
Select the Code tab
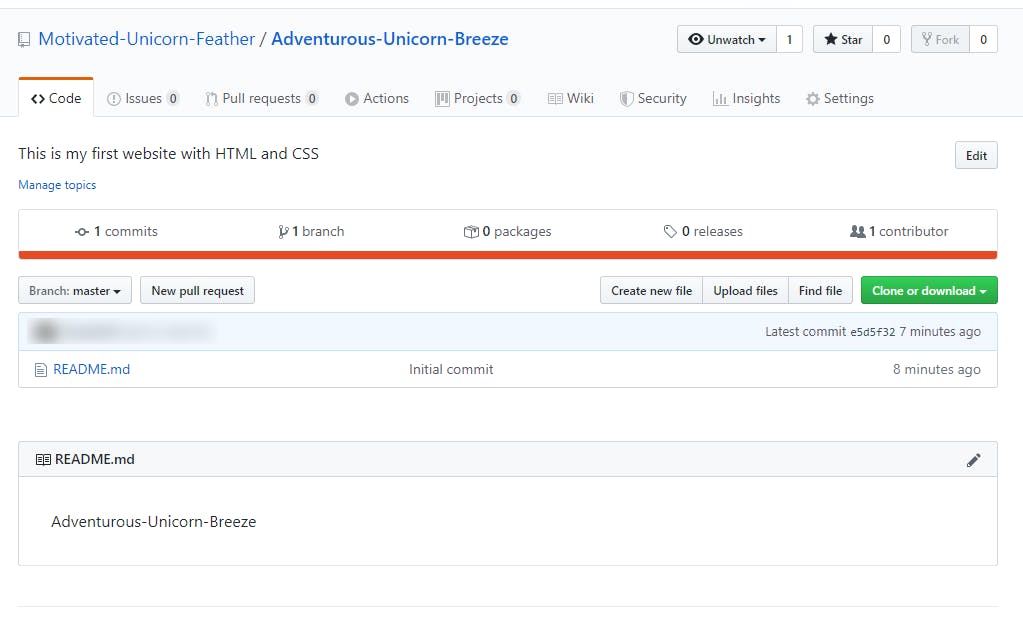(x=56, y=99)
